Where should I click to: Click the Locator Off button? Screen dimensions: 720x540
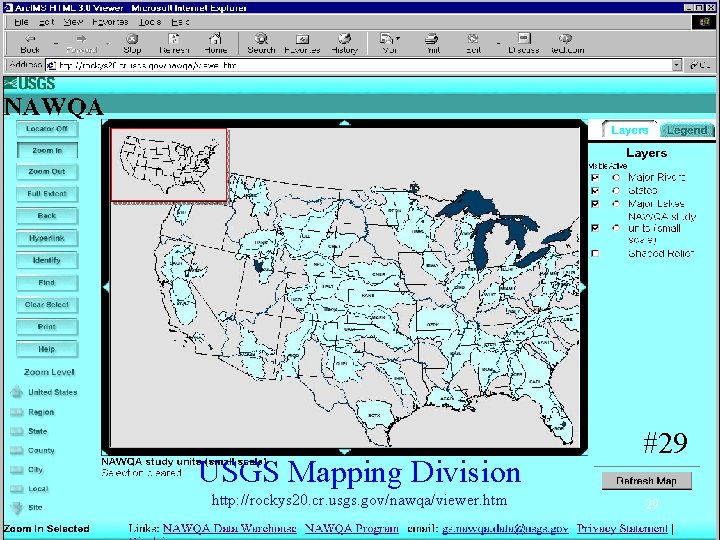click(47, 129)
